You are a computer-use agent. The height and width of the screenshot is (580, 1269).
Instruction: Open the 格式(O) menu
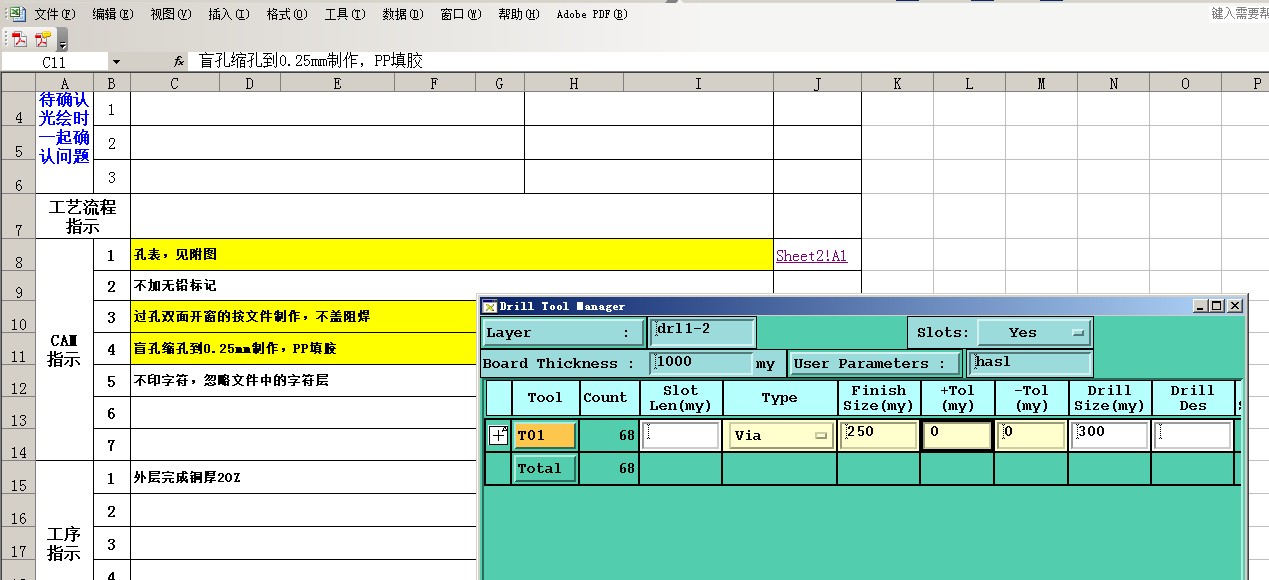click(x=286, y=14)
